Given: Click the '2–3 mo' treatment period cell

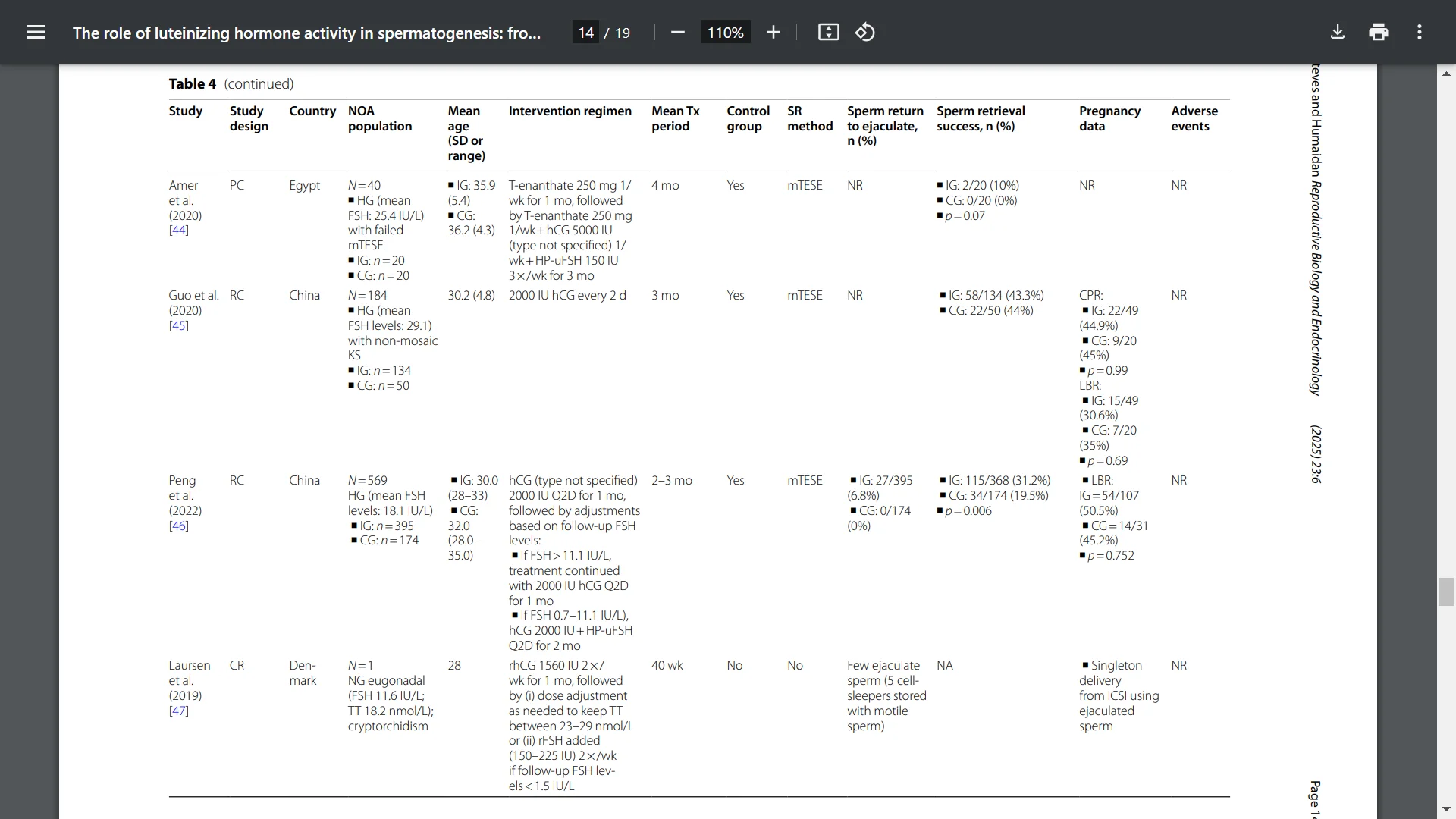Looking at the screenshot, I should pos(671,480).
